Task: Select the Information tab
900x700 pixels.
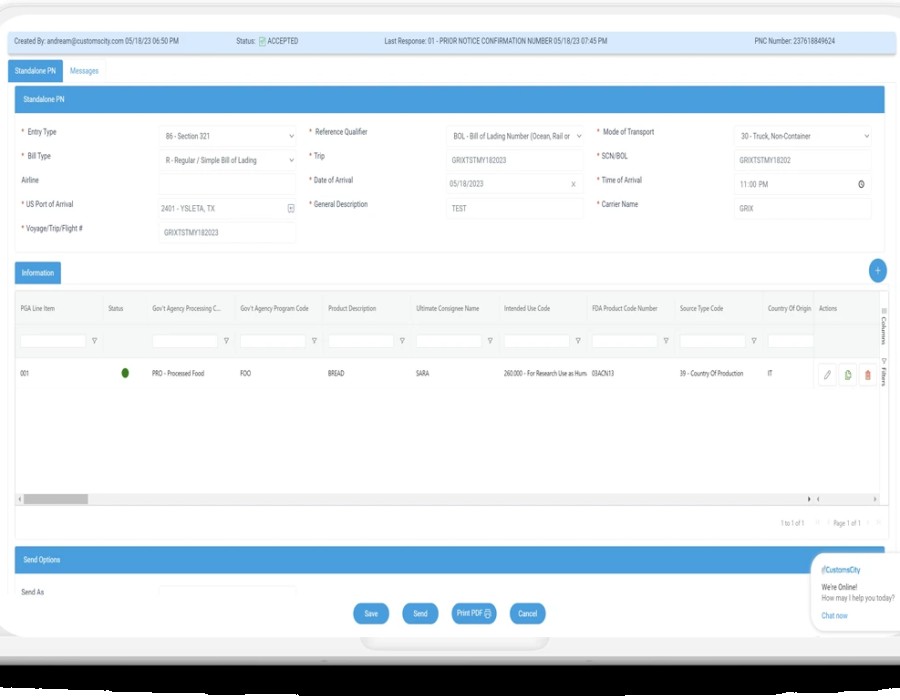Action: (38, 272)
